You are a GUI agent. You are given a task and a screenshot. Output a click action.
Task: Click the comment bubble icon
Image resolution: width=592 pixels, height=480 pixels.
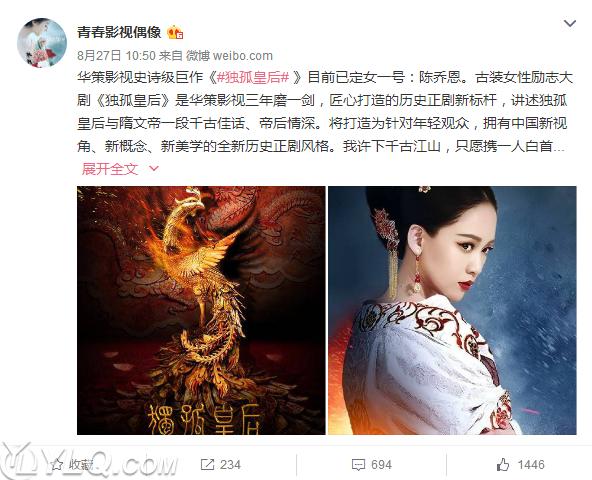click(x=358, y=465)
